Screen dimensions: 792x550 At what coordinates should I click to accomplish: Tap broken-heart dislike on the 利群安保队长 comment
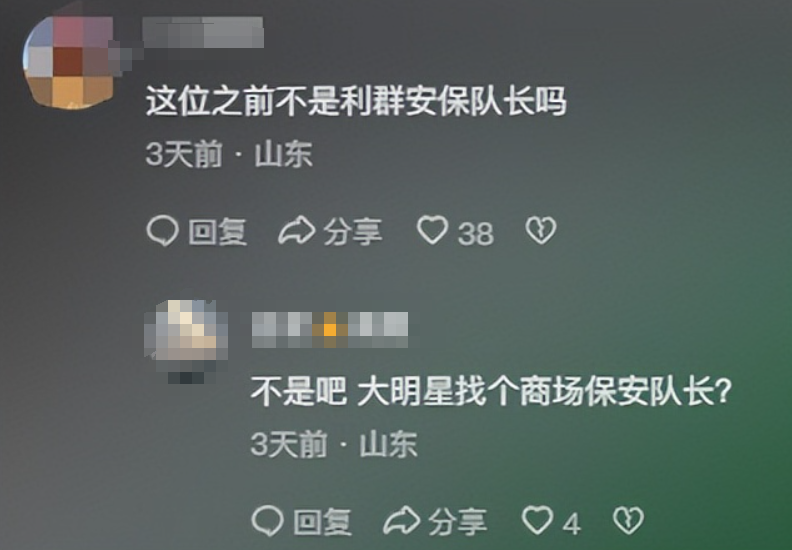pyautogui.click(x=541, y=231)
